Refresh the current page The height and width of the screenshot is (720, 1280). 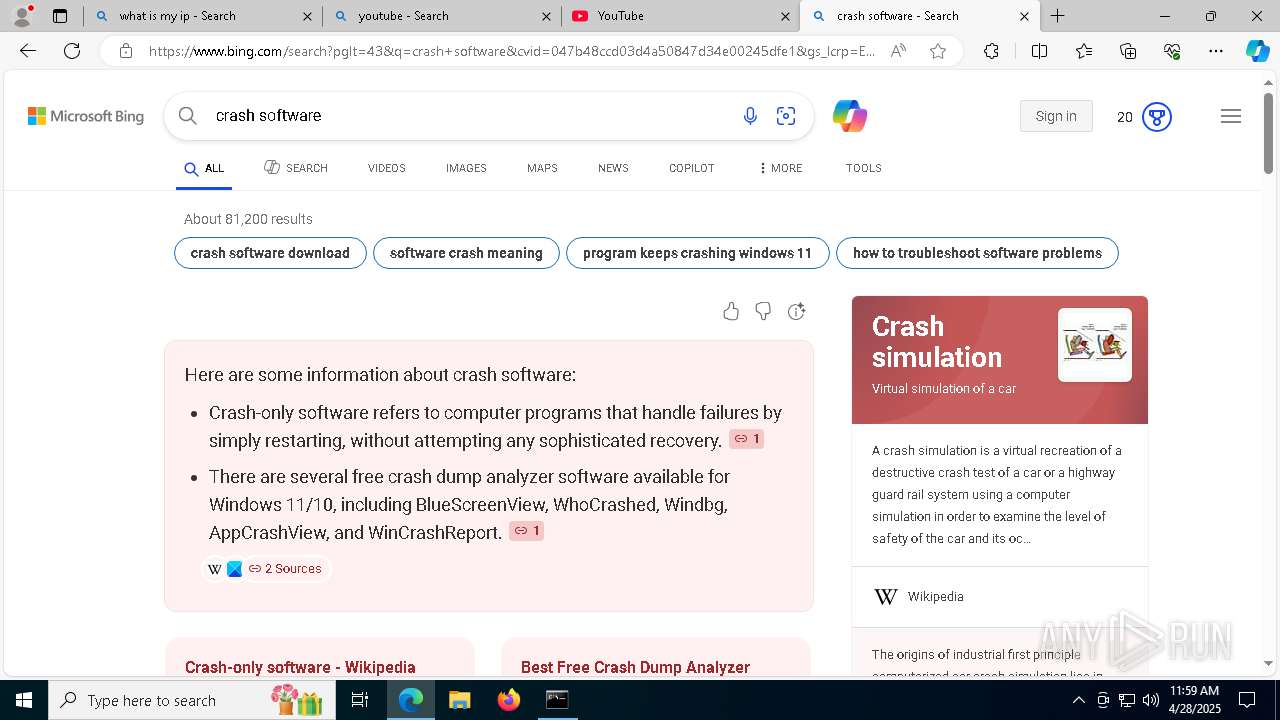72,51
